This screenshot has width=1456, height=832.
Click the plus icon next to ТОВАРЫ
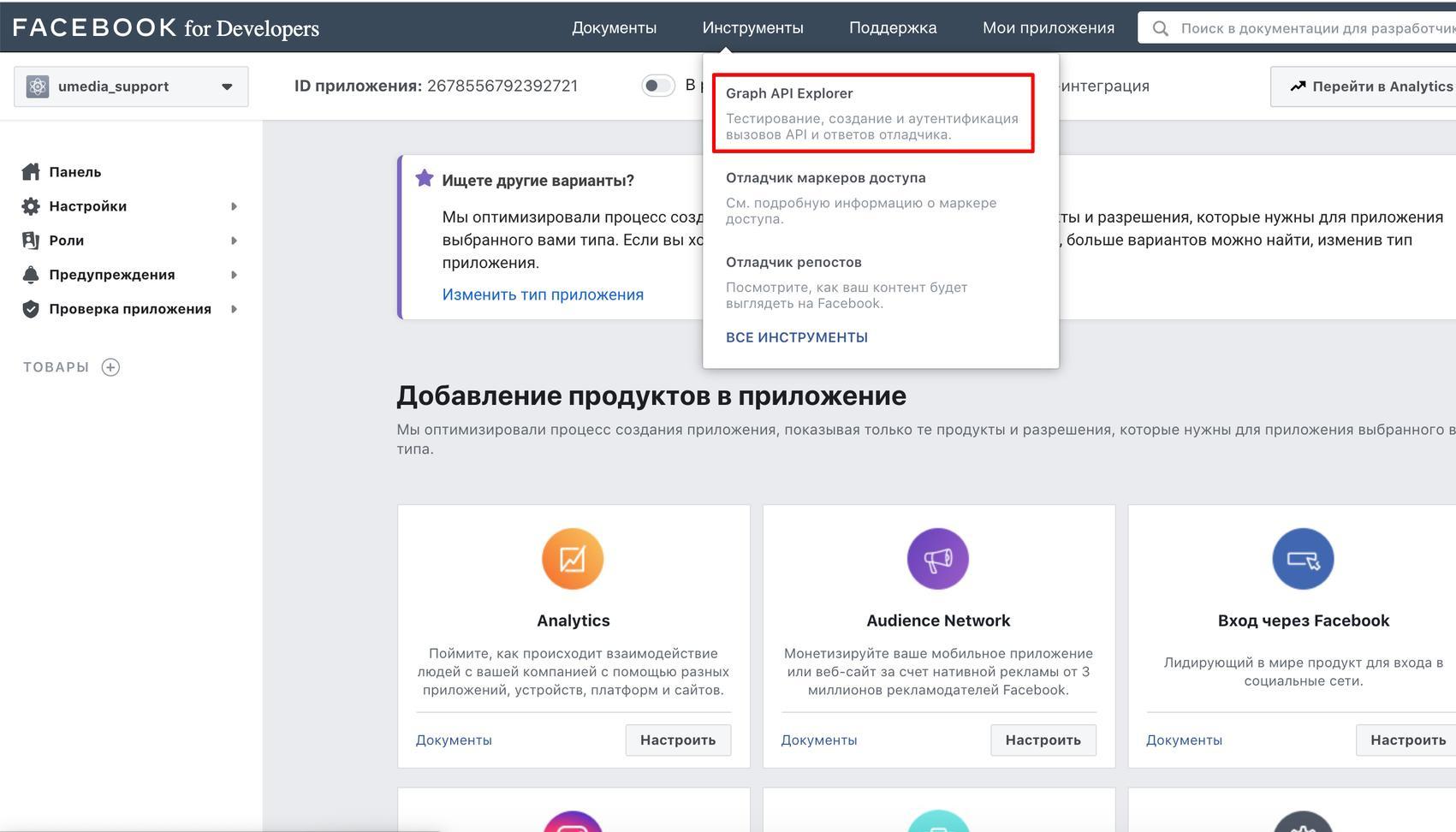(110, 367)
